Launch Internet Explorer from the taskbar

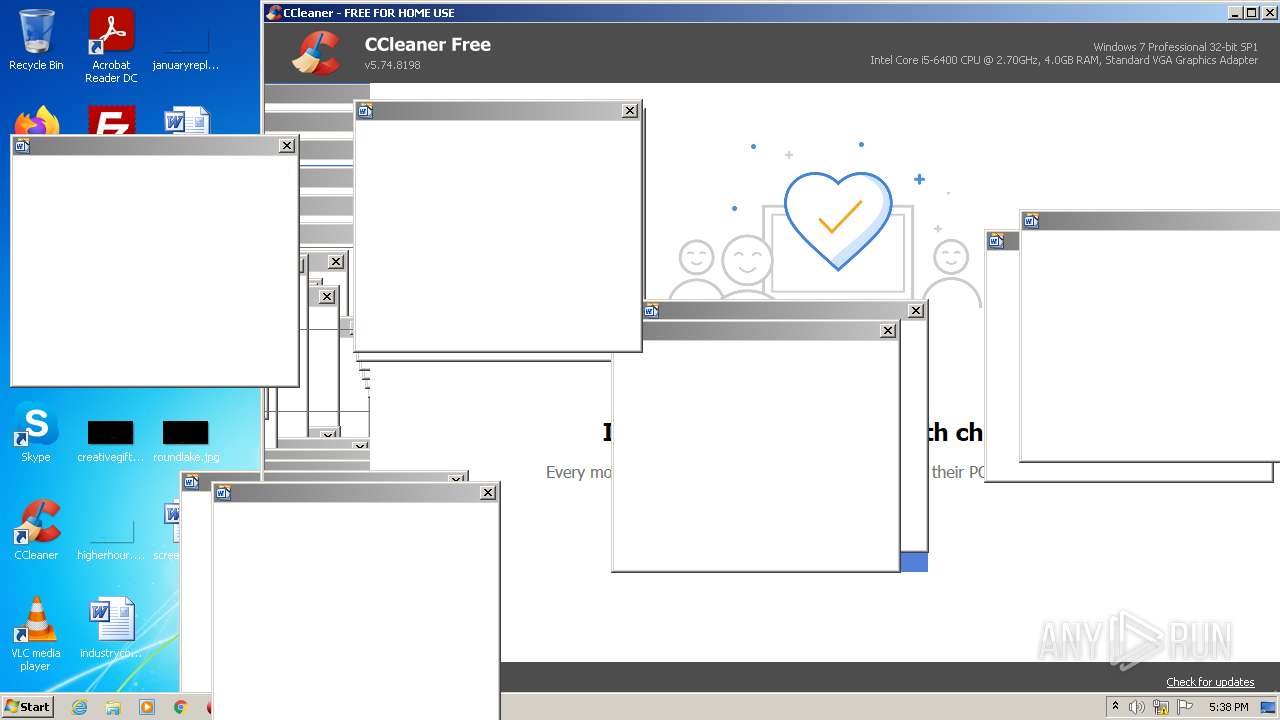[79, 707]
